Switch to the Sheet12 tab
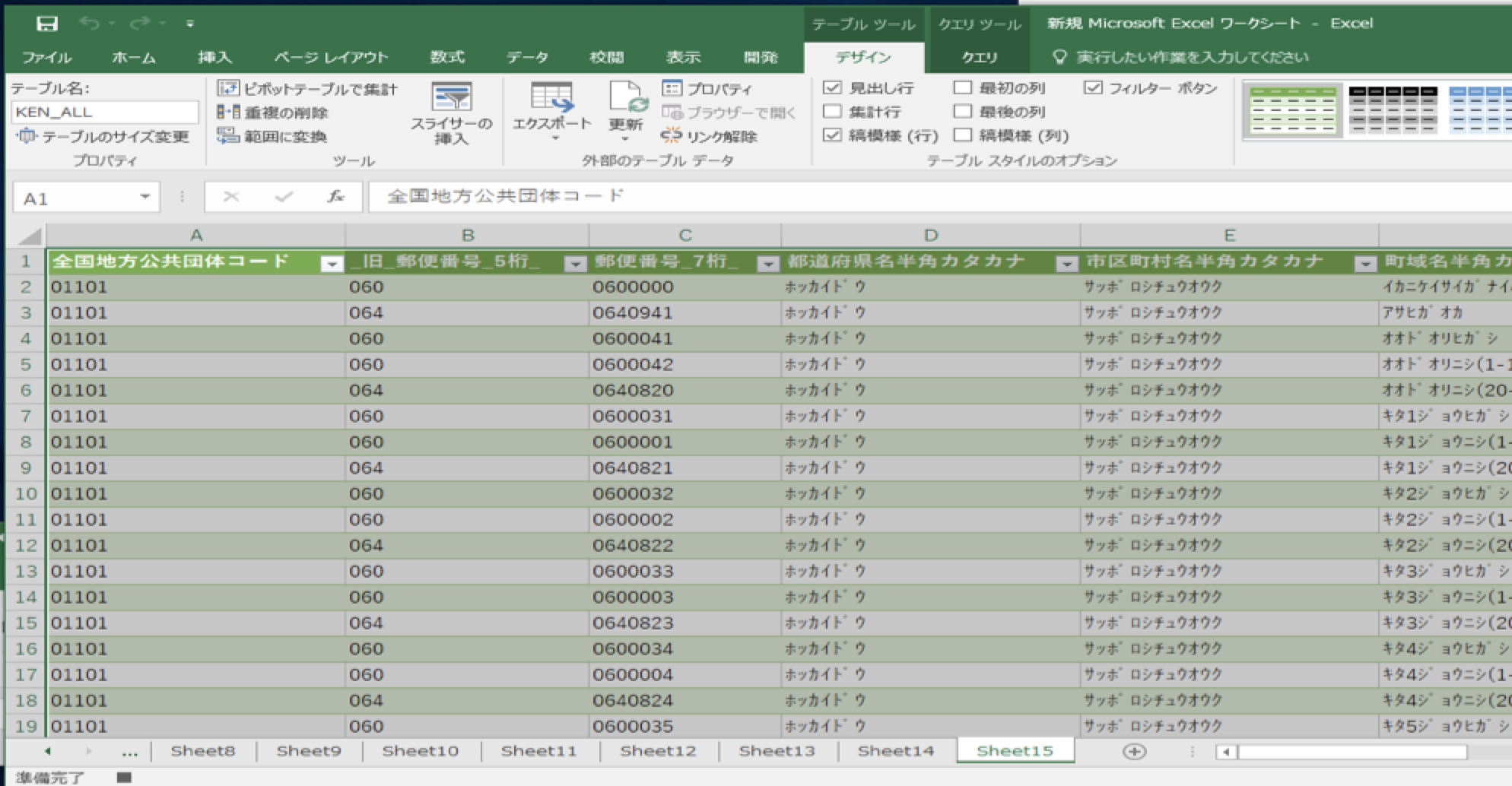The width and height of the screenshot is (1512, 786). coord(657,750)
